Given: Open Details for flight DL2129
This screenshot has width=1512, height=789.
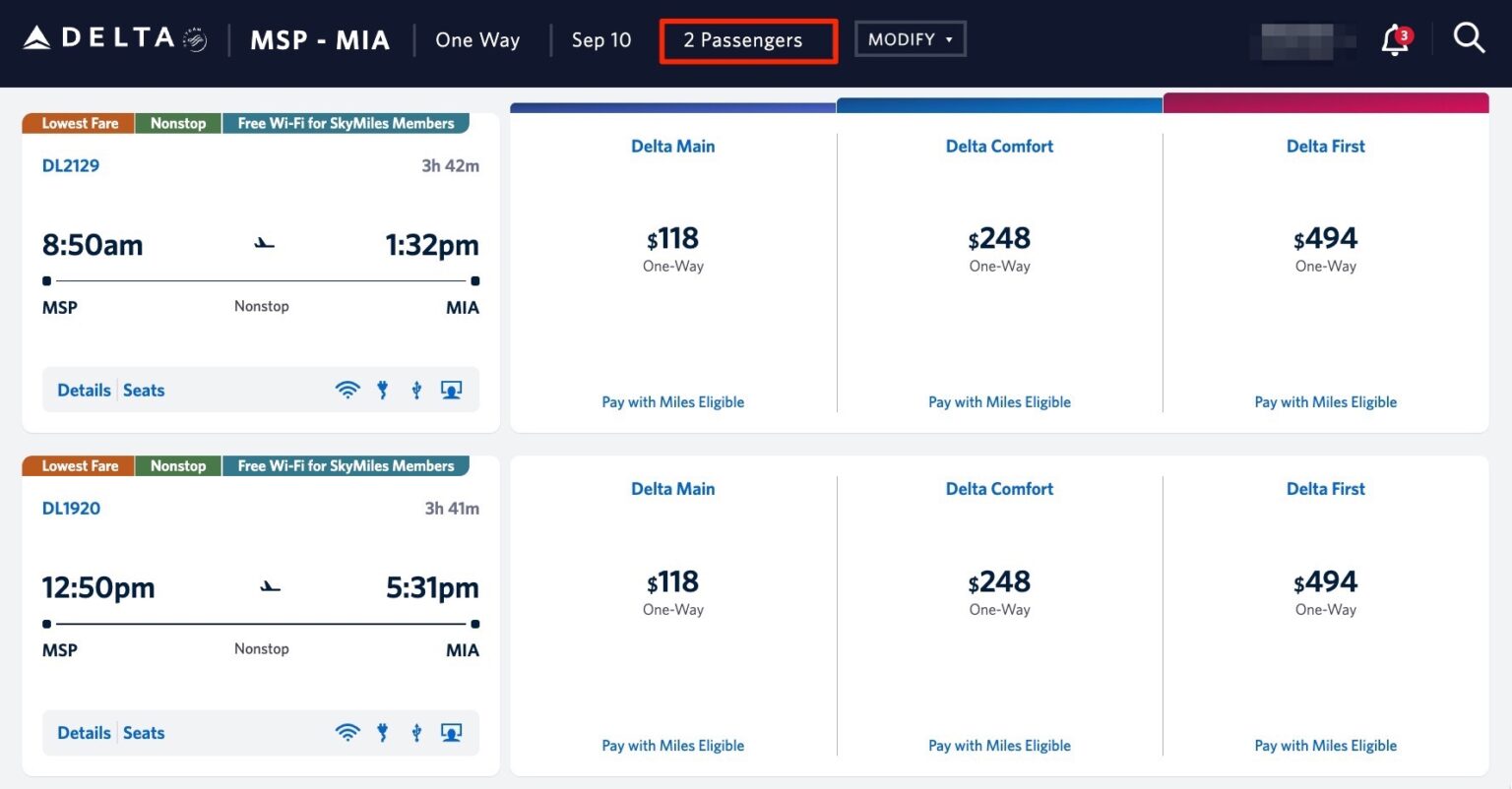Looking at the screenshot, I should (x=84, y=390).
